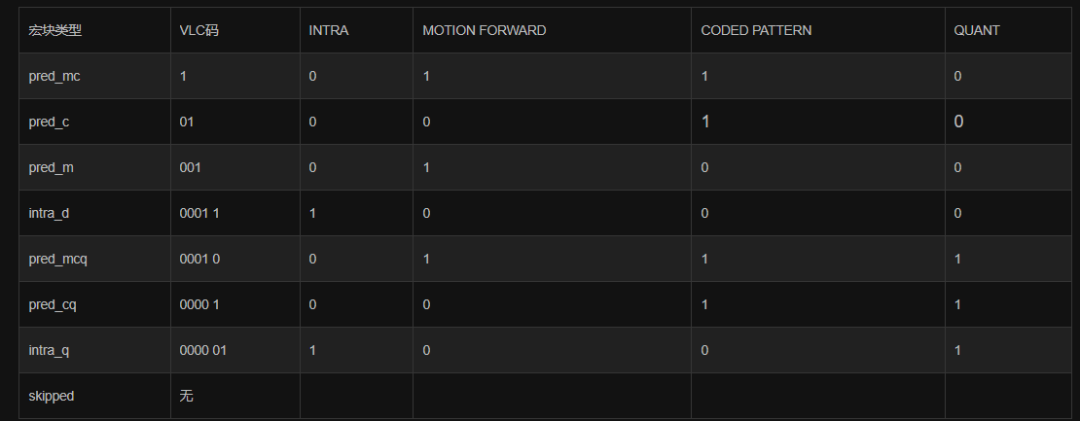Click the intra_d row label
The height and width of the screenshot is (421, 1080).
coord(50,213)
